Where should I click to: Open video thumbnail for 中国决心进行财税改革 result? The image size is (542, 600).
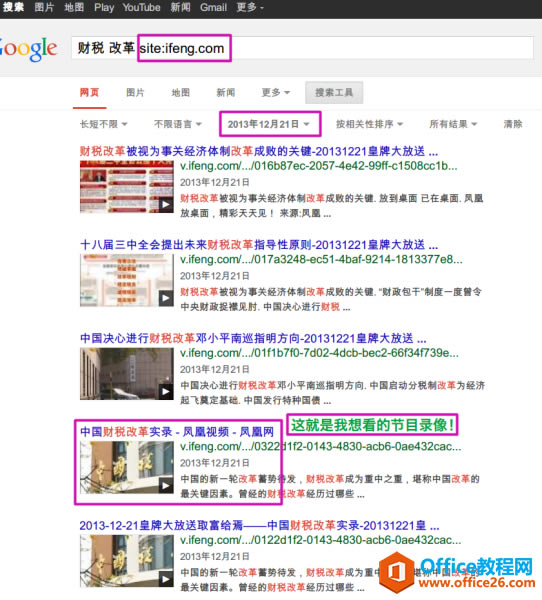click(x=127, y=374)
